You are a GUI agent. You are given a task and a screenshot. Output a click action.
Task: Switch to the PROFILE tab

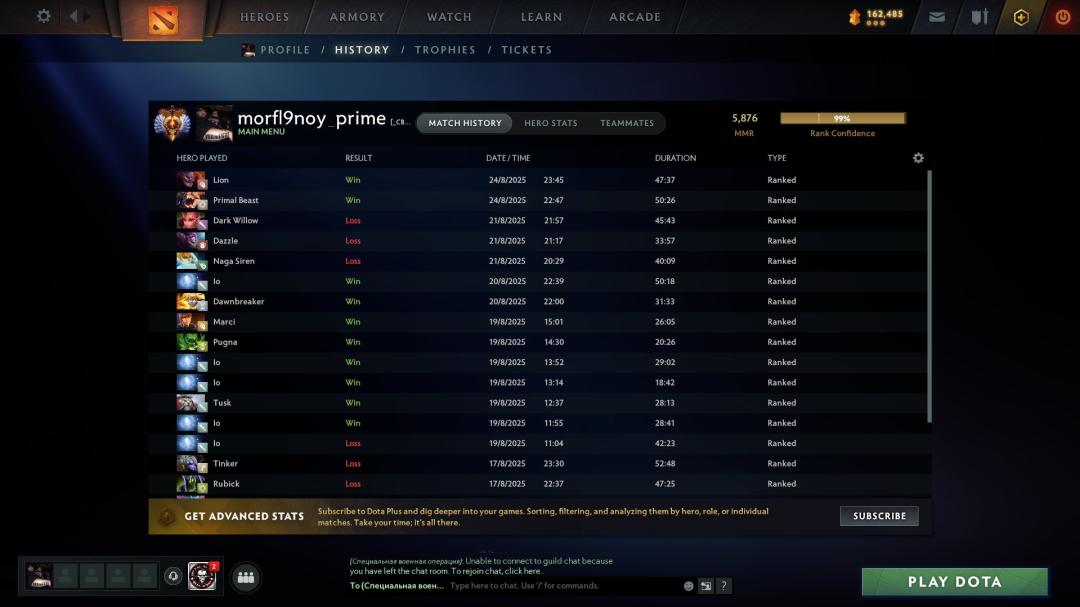(x=285, y=50)
